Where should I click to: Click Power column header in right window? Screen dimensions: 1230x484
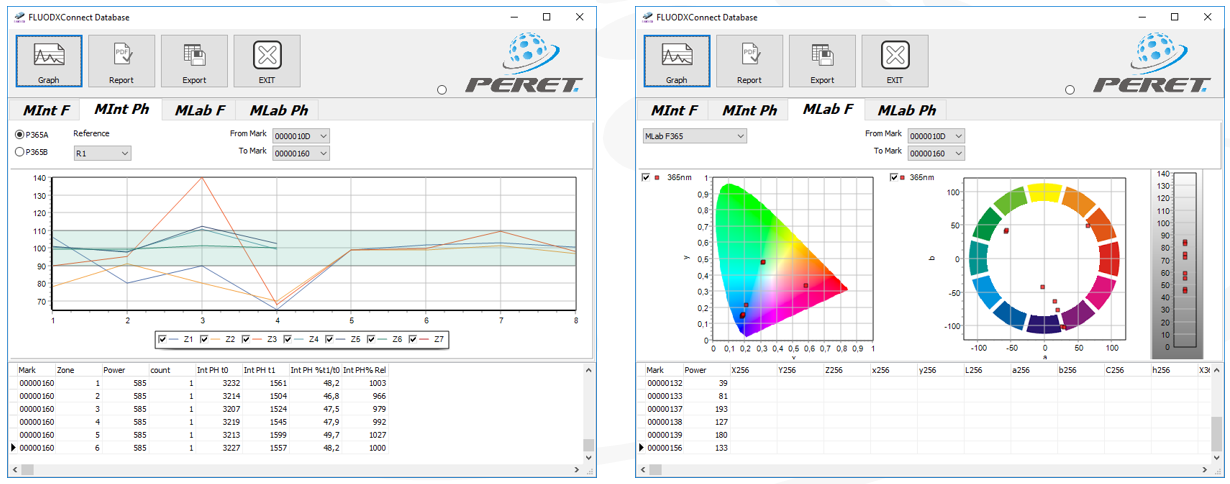coord(705,369)
